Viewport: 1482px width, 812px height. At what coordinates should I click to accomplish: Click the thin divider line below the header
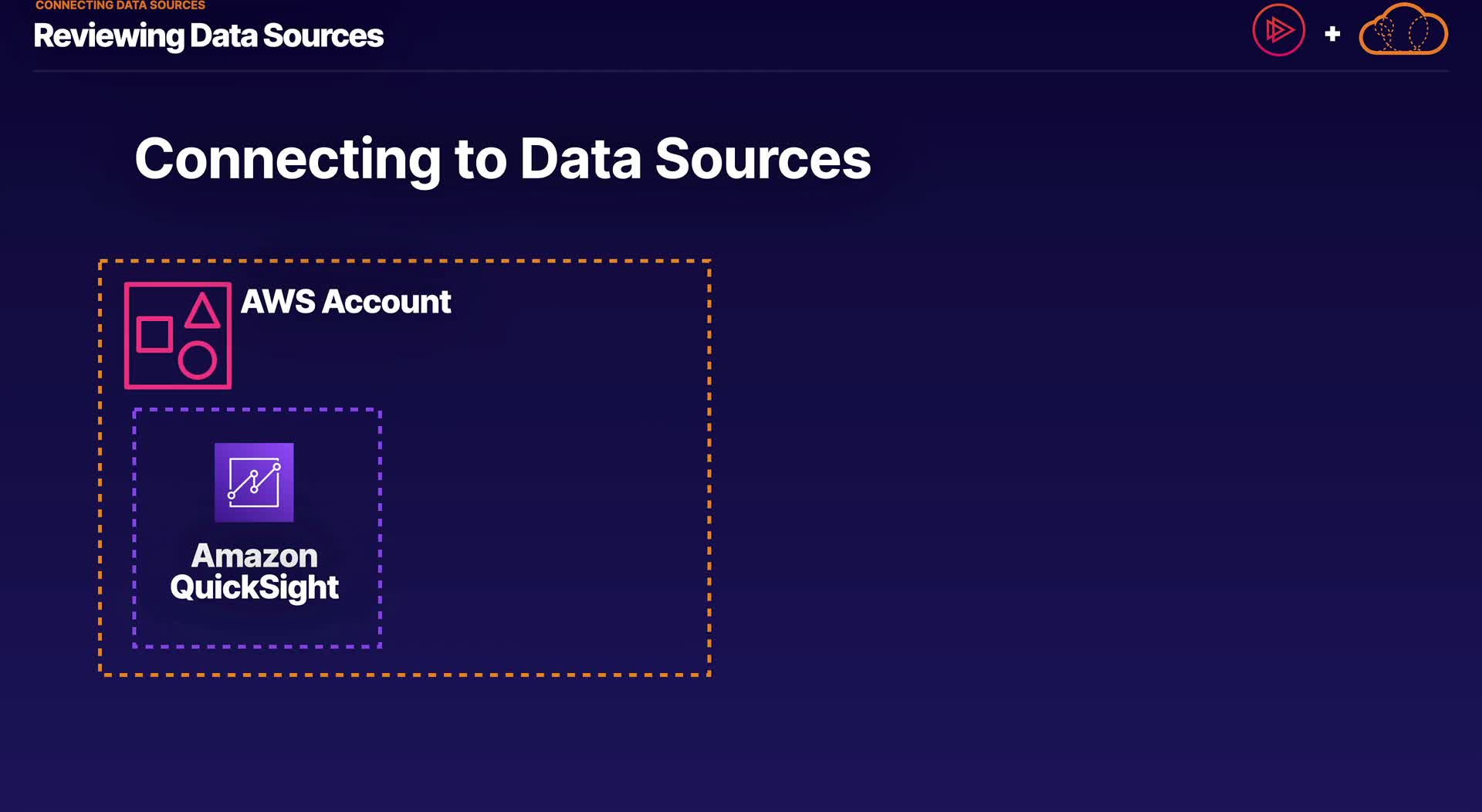pos(741,71)
